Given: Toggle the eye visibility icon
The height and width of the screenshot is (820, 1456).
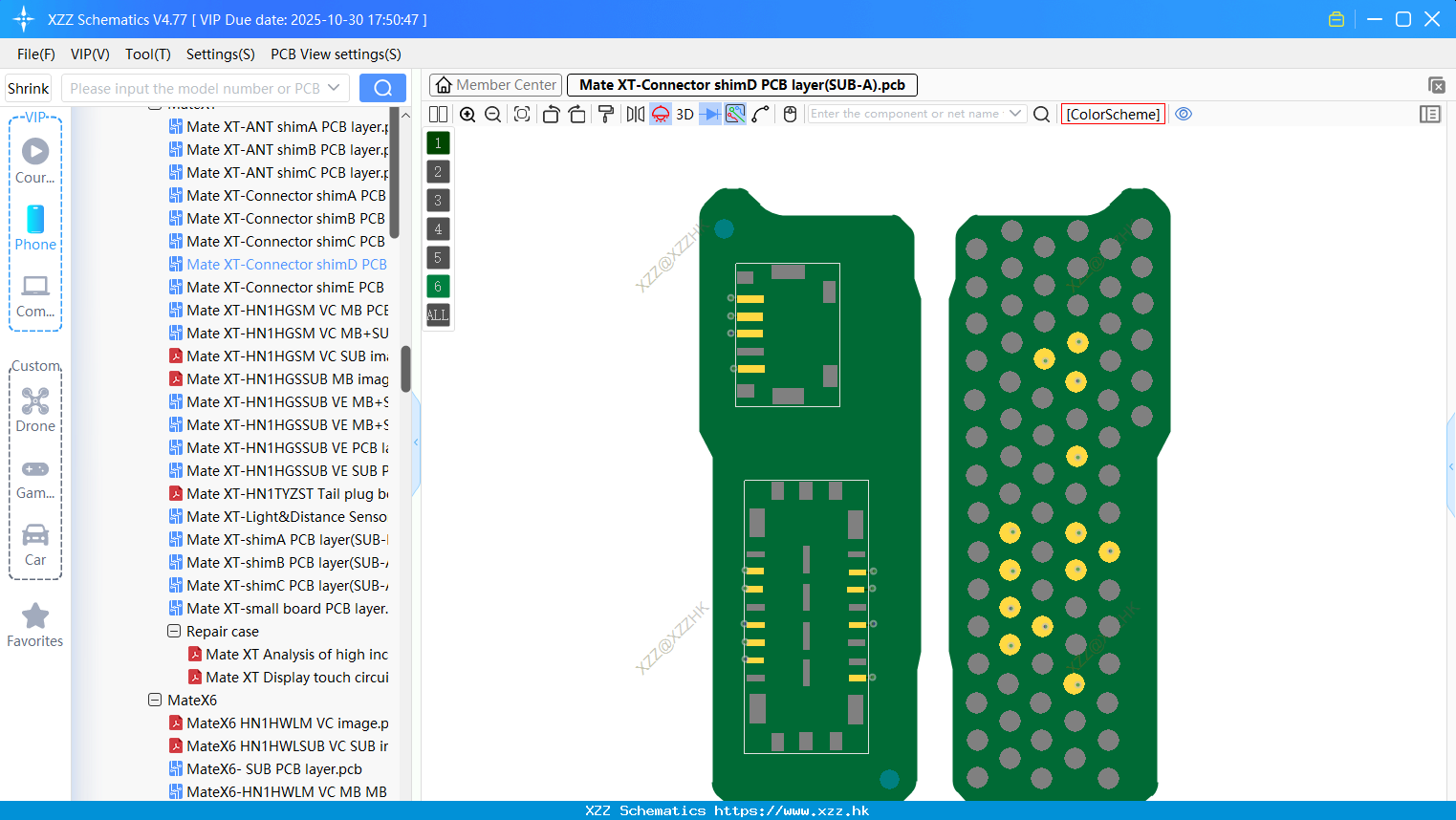Looking at the screenshot, I should [1184, 114].
